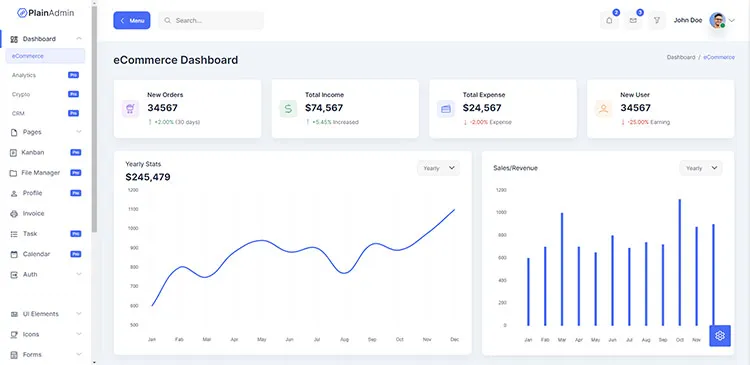Image resolution: width=750 pixels, height=365 pixels.
Task: Click the UI Elements icon
Action: coord(14,314)
